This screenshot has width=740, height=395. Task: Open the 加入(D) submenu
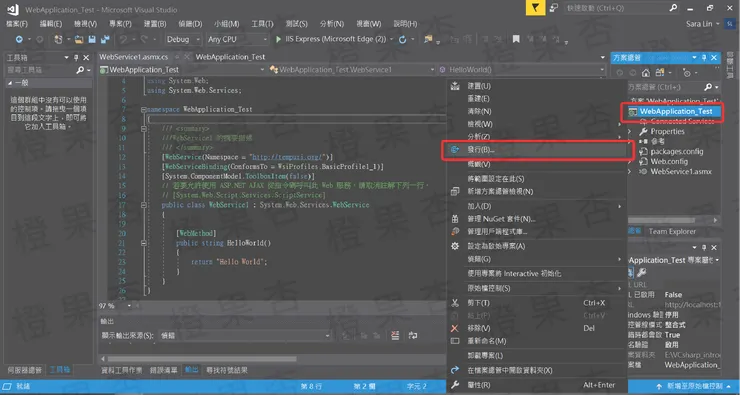537,206
